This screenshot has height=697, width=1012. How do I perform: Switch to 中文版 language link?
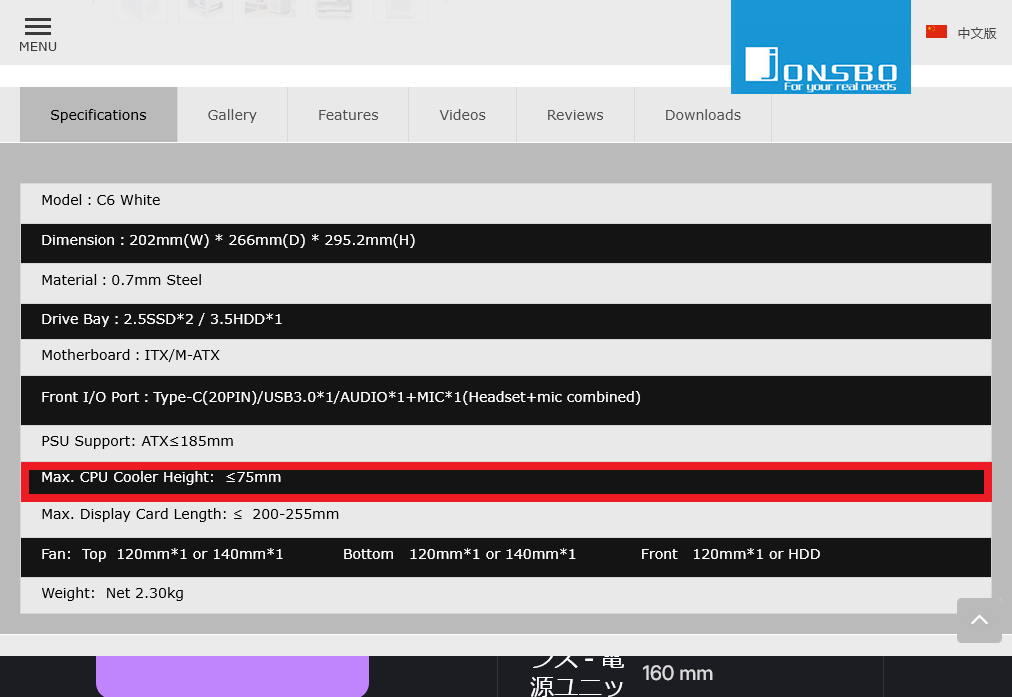tap(977, 33)
